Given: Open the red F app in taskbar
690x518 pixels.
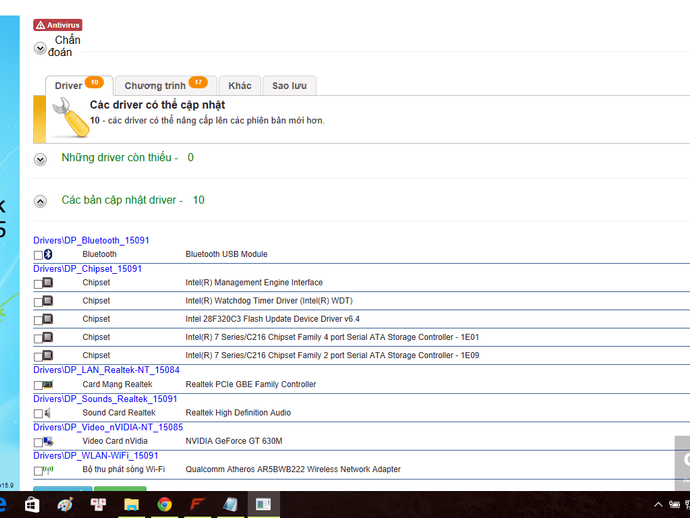Looking at the screenshot, I should click(197, 504).
